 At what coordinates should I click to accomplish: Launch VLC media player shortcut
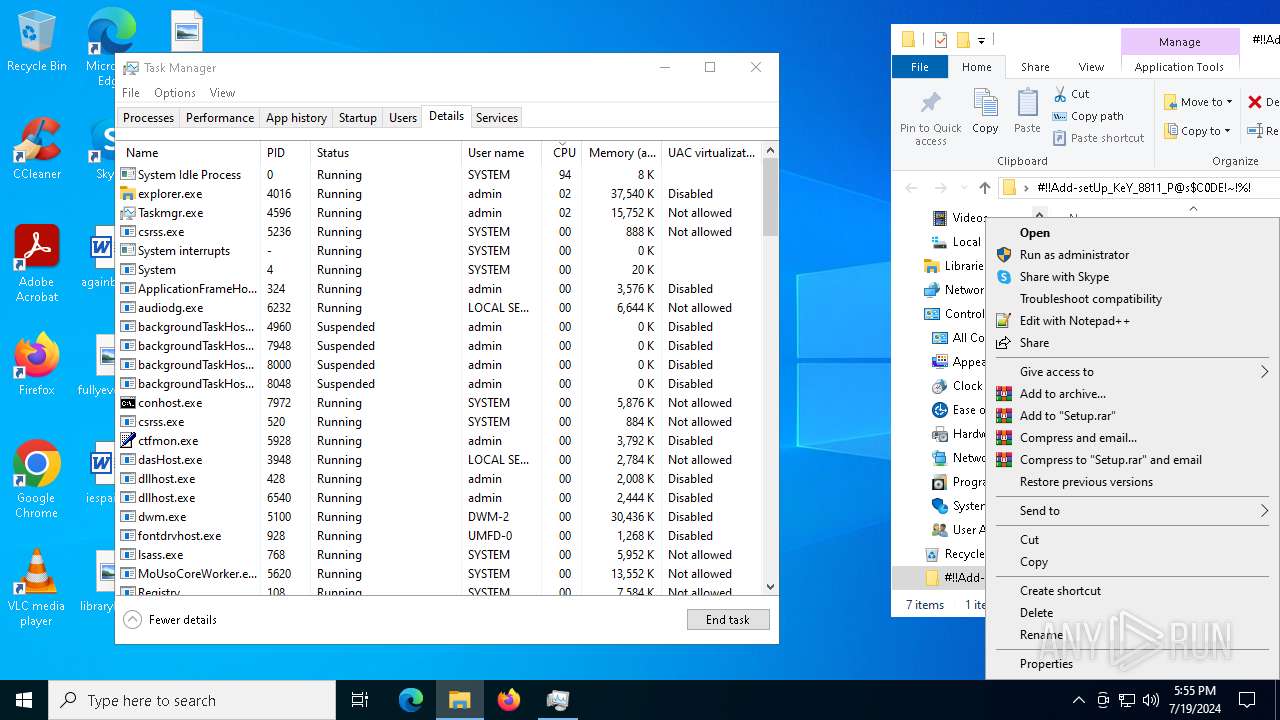[36, 587]
